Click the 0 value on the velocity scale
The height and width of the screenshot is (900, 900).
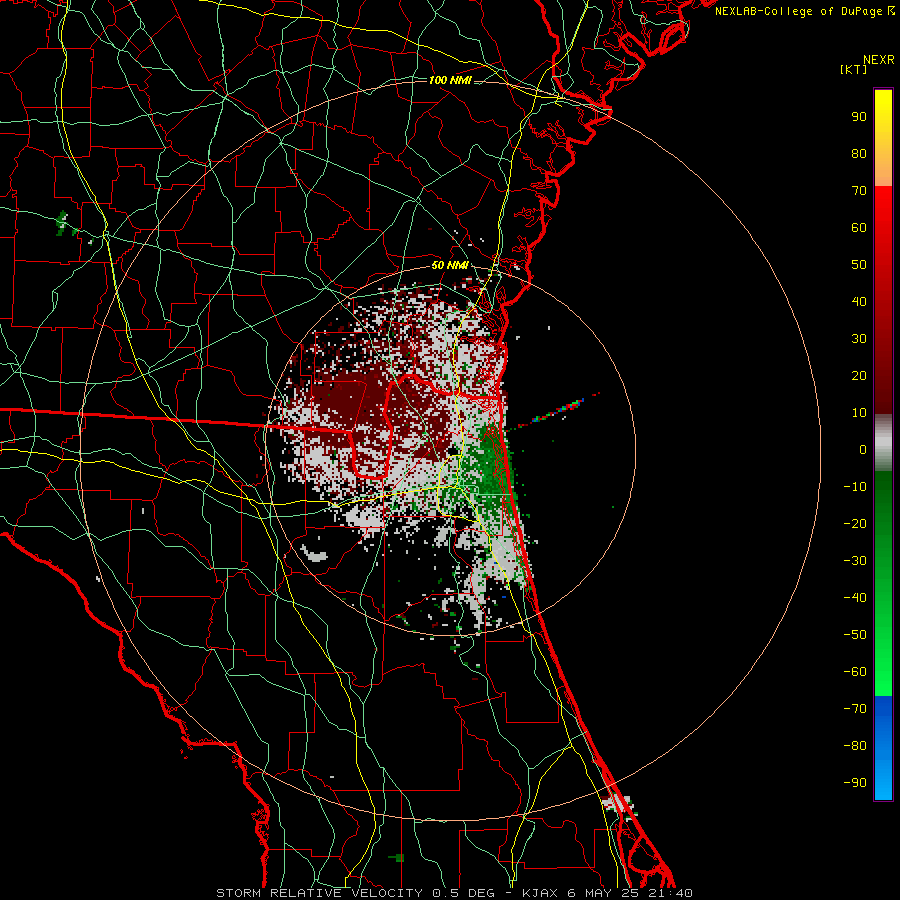coord(863,450)
